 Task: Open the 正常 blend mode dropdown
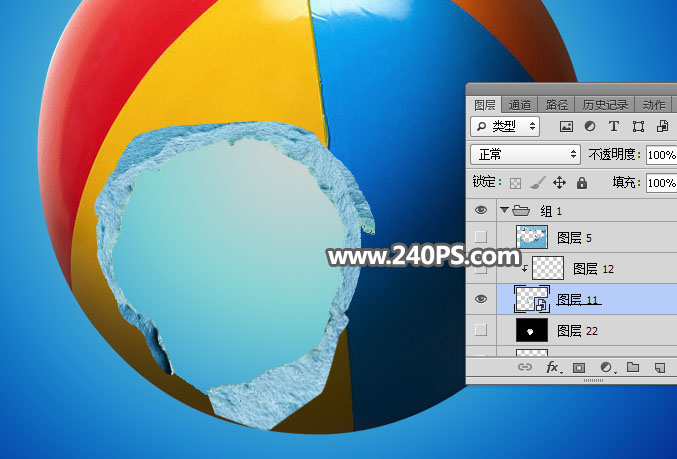(x=525, y=154)
